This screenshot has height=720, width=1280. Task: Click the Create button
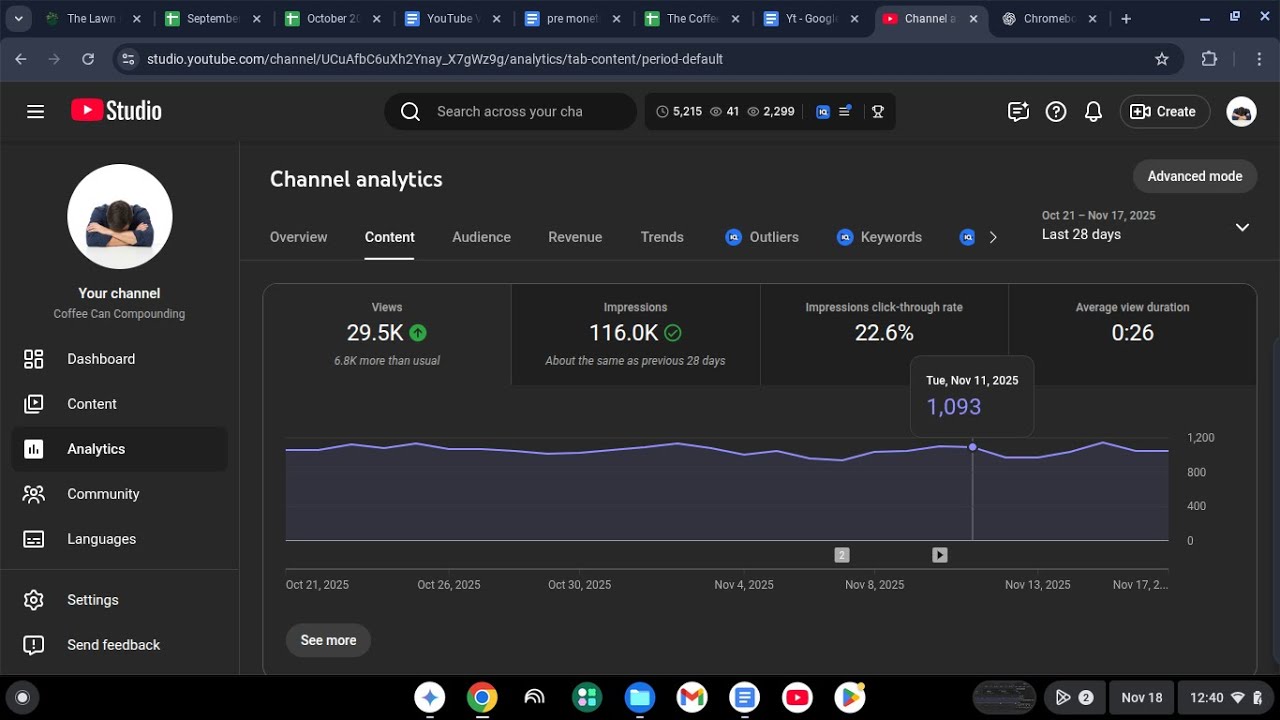(1165, 112)
